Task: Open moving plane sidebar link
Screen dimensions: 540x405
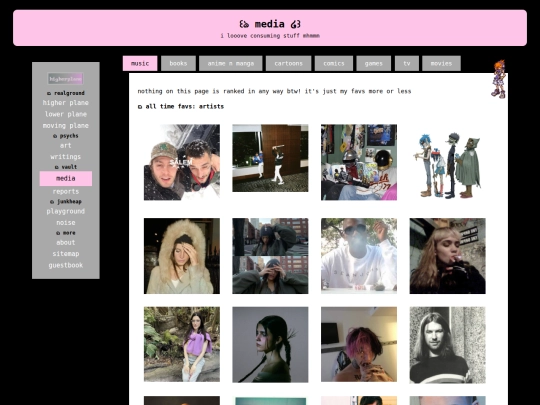Action: click(65, 126)
